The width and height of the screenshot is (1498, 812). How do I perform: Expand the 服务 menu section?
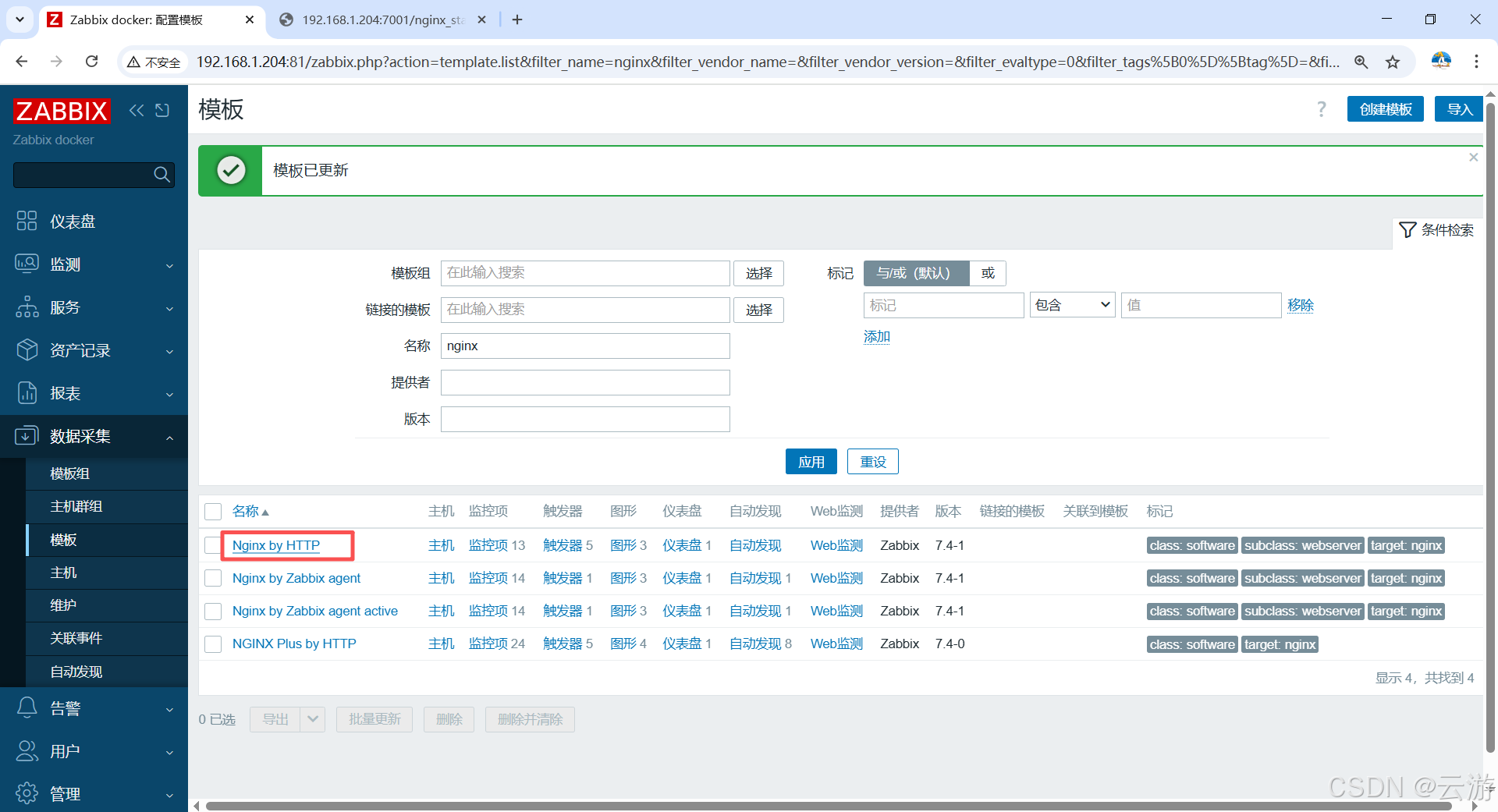pos(169,308)
